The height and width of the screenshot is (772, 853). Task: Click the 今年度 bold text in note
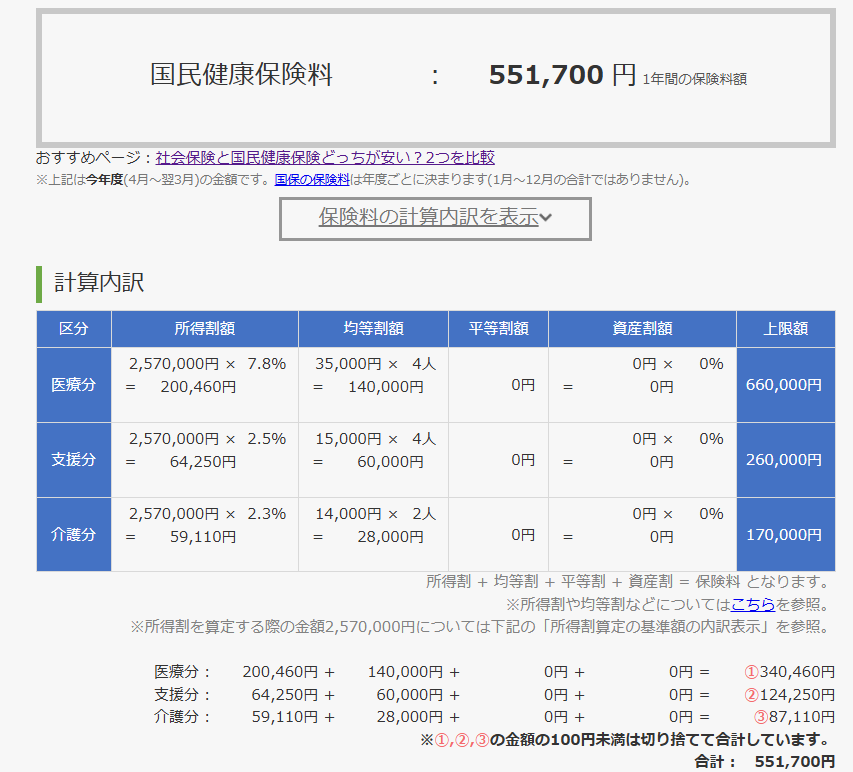[105, 180]
